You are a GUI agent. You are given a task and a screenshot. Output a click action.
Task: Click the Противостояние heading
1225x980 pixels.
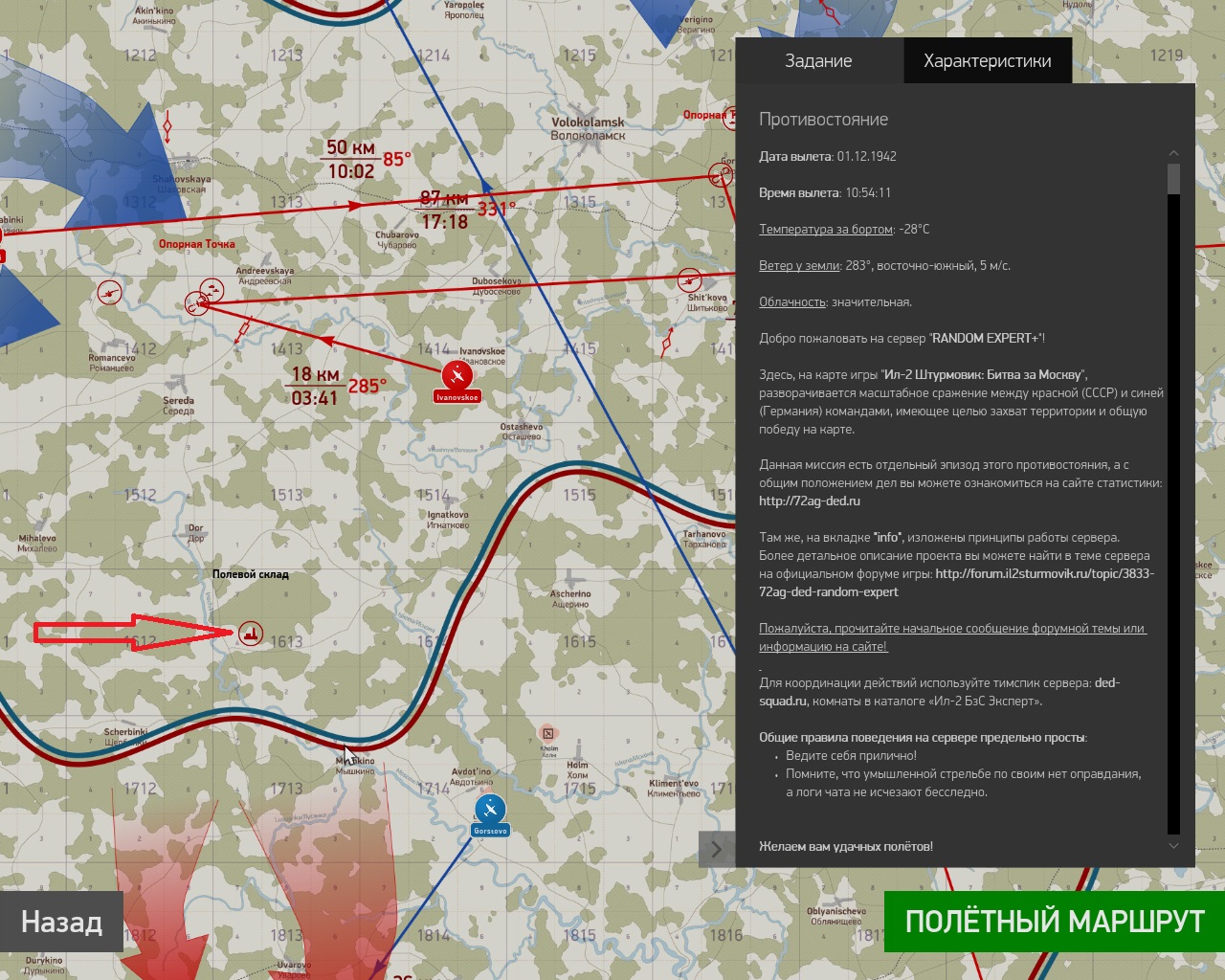824,120
